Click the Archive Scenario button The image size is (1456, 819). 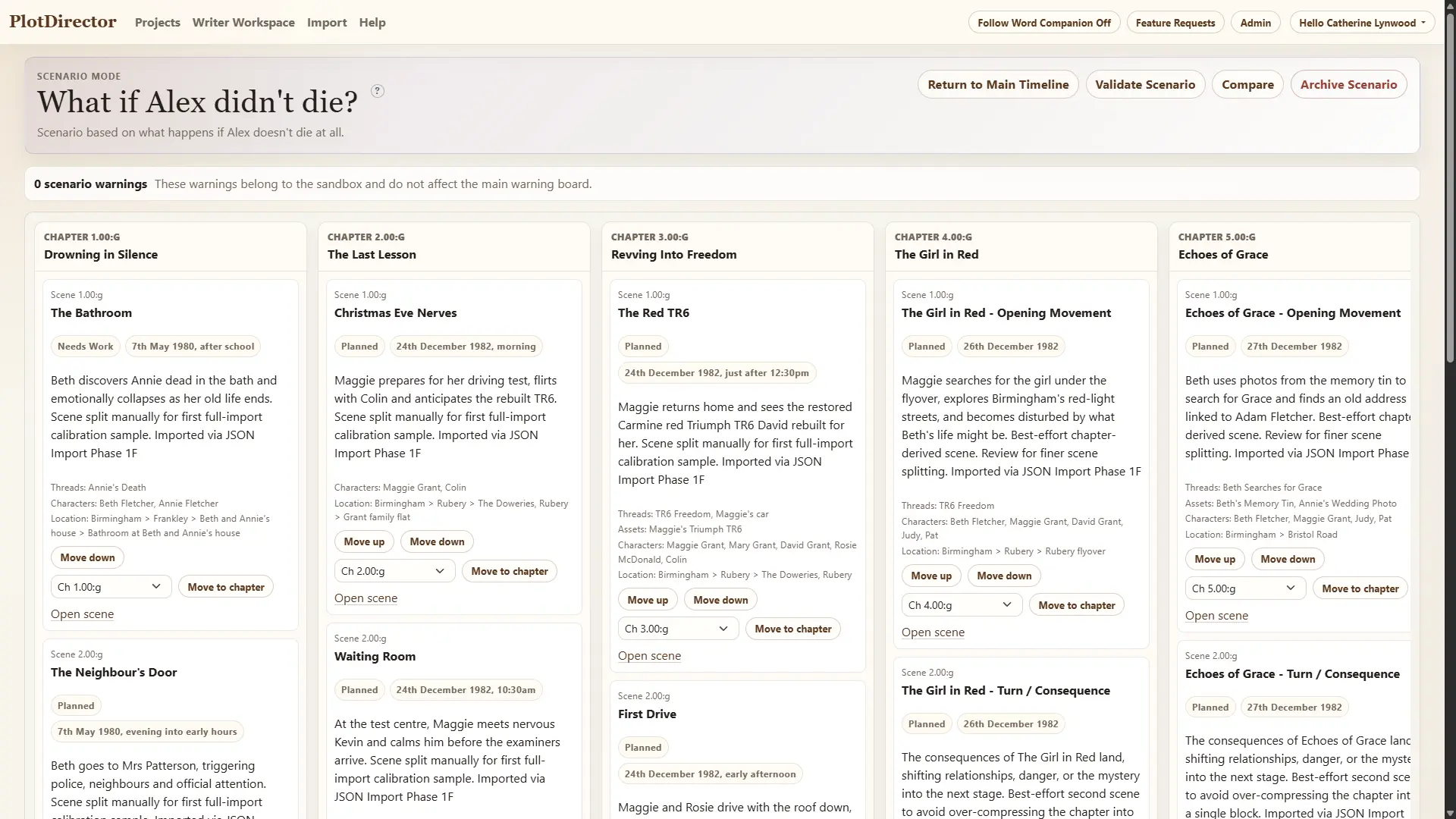pos(1348,85)
